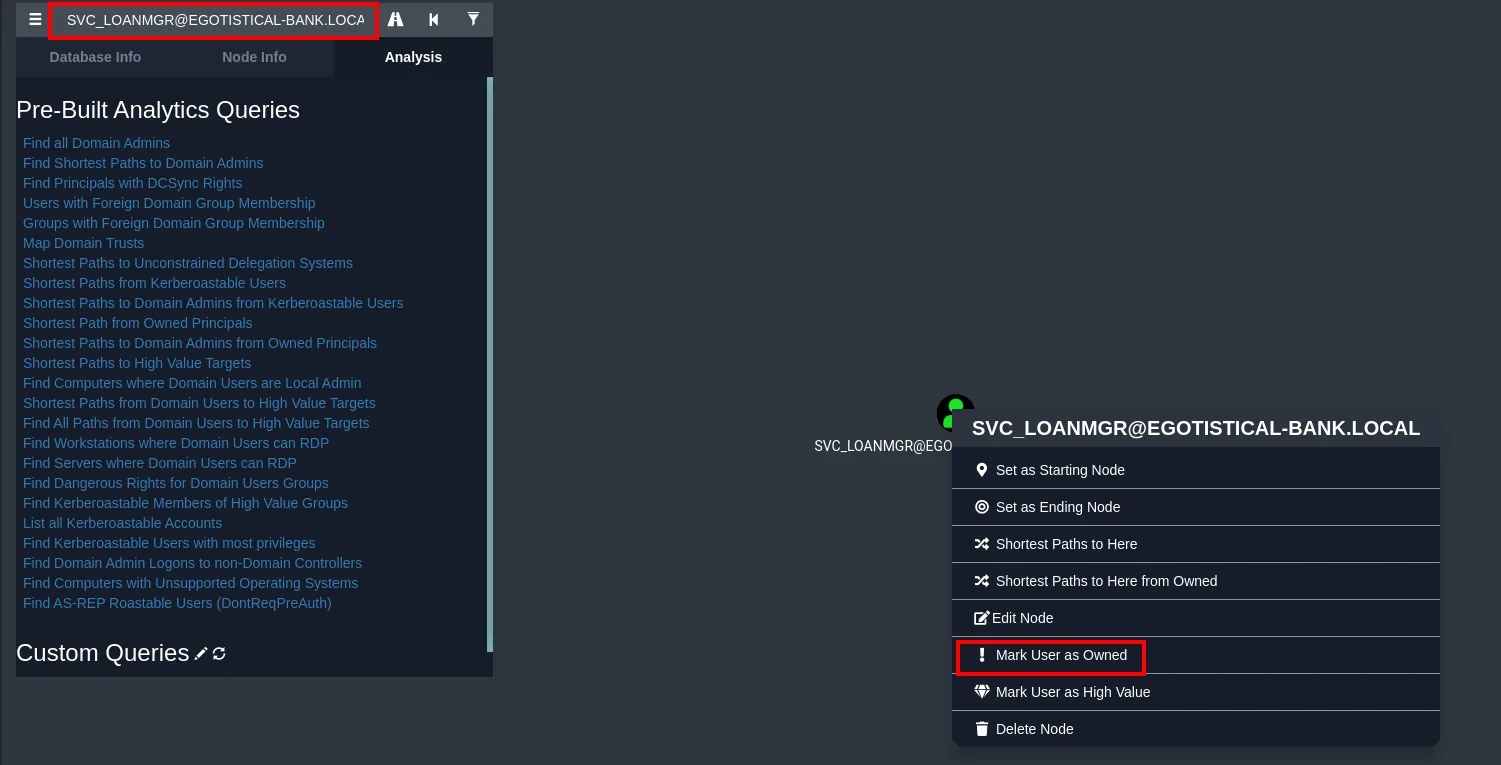Click the back step icon
1501x765 pixels.
(x=434, y=19)
